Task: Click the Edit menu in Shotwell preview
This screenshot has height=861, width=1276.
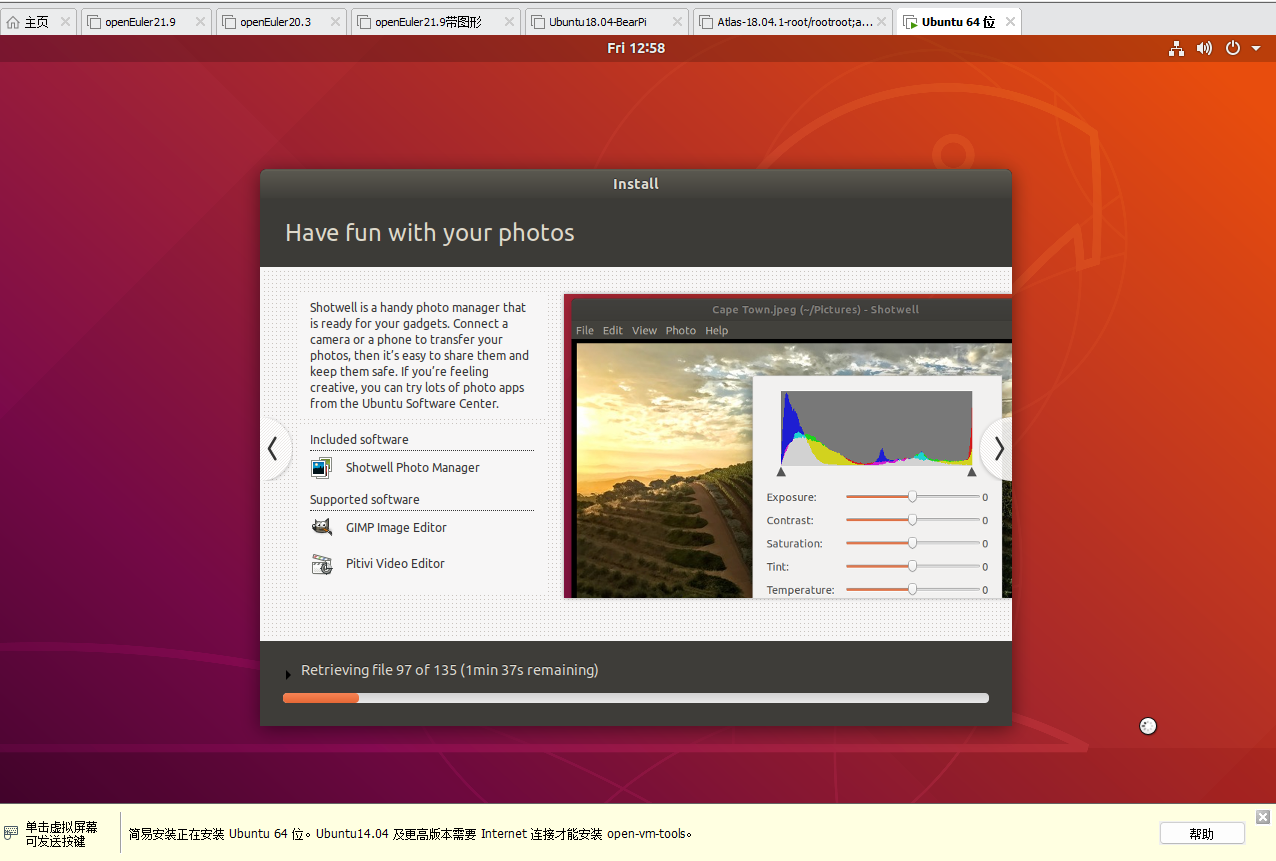Action: tap(613, 331)
